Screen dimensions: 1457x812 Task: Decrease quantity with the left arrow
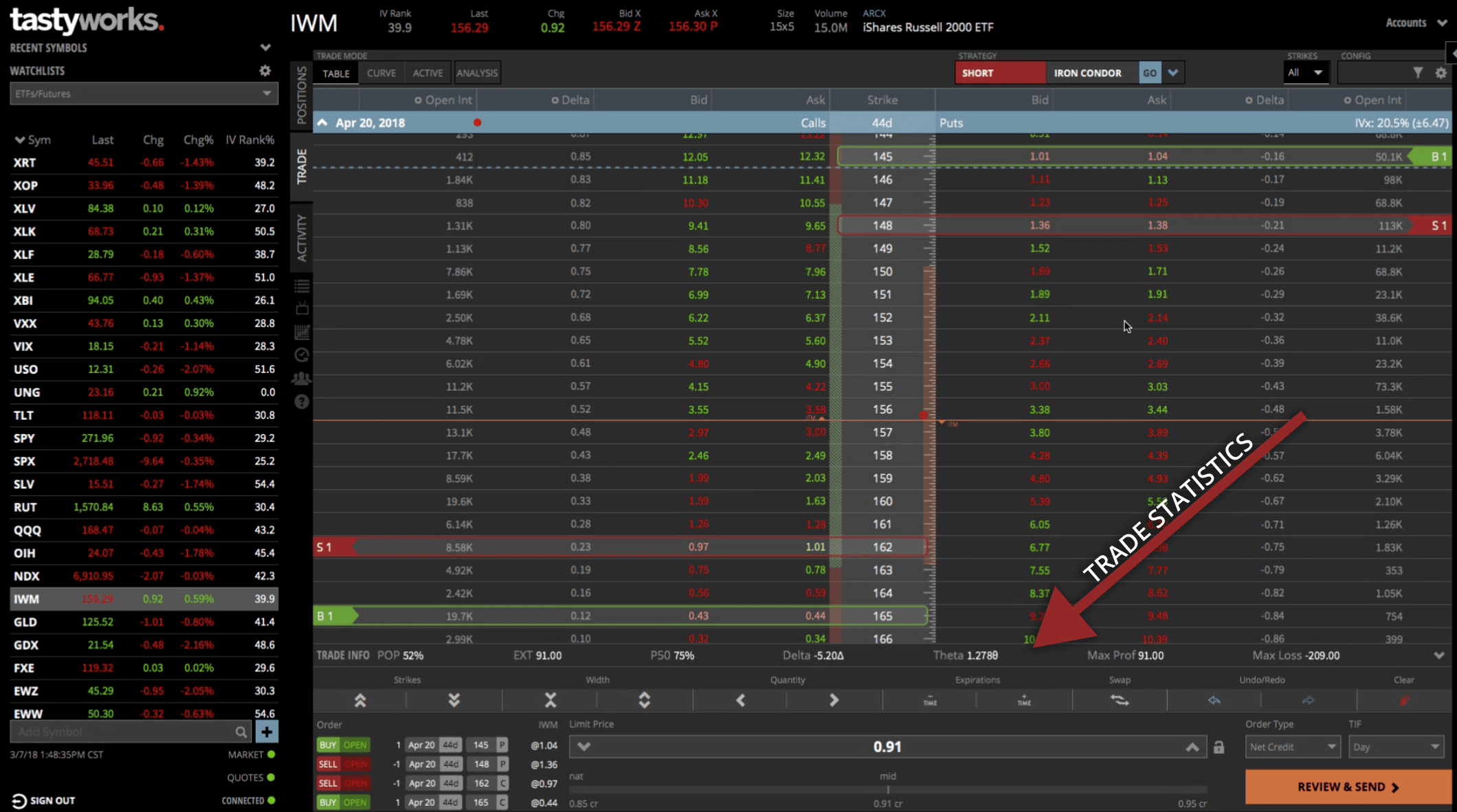click(x=740, y=700)
